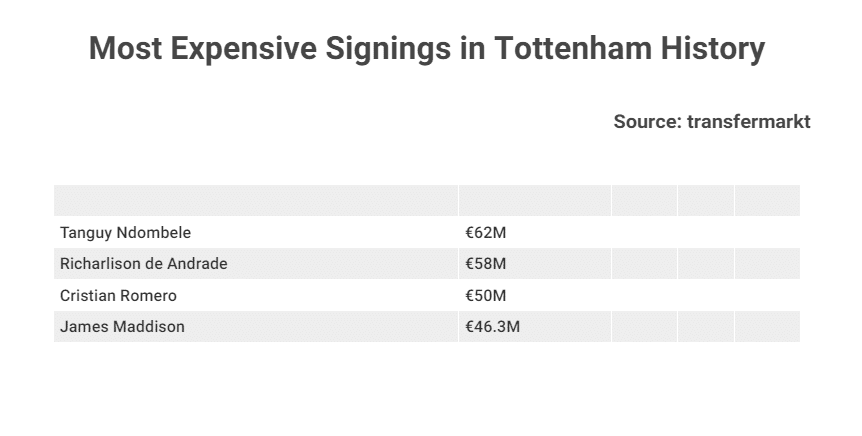This screenshot has width=862, height=436.
Task: Click the Source: transfermarkt credit text
Action: pos(711,122)
